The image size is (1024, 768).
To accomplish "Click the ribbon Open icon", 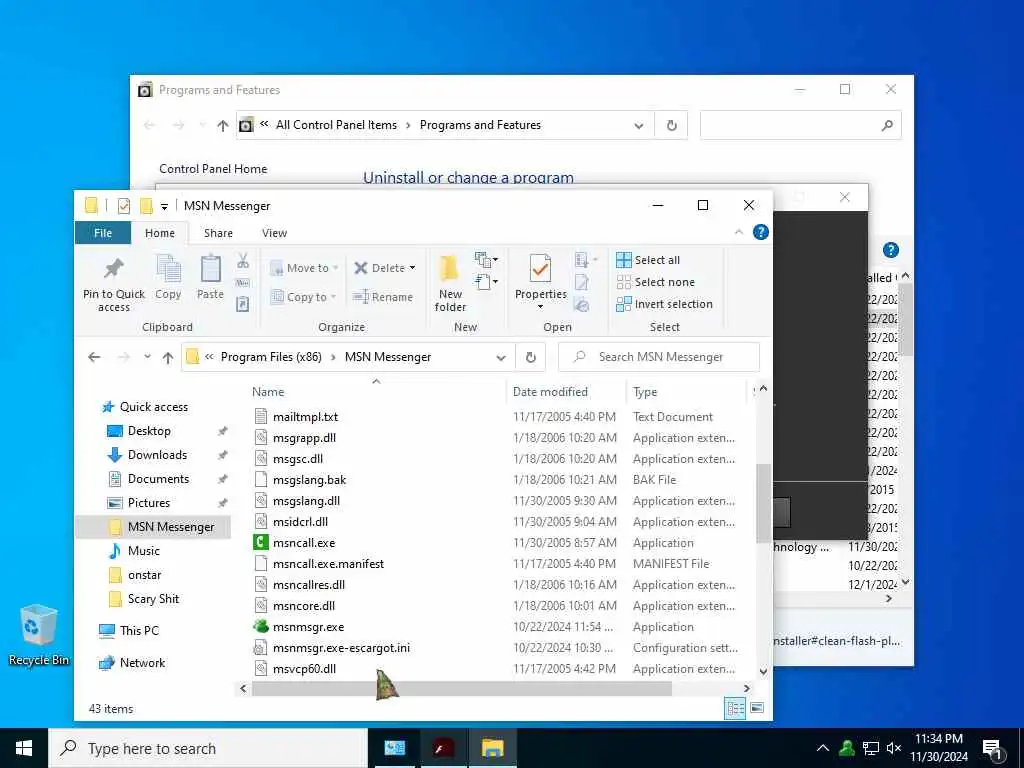I will [x=584, y=261].
